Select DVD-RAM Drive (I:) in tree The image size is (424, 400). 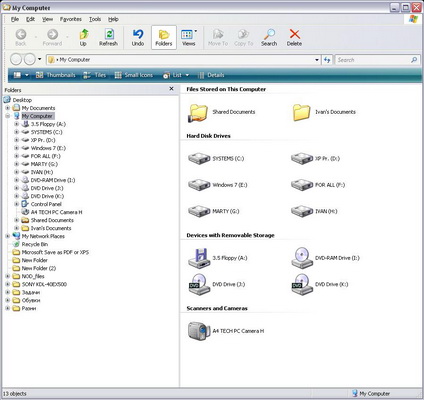point(53,180)
